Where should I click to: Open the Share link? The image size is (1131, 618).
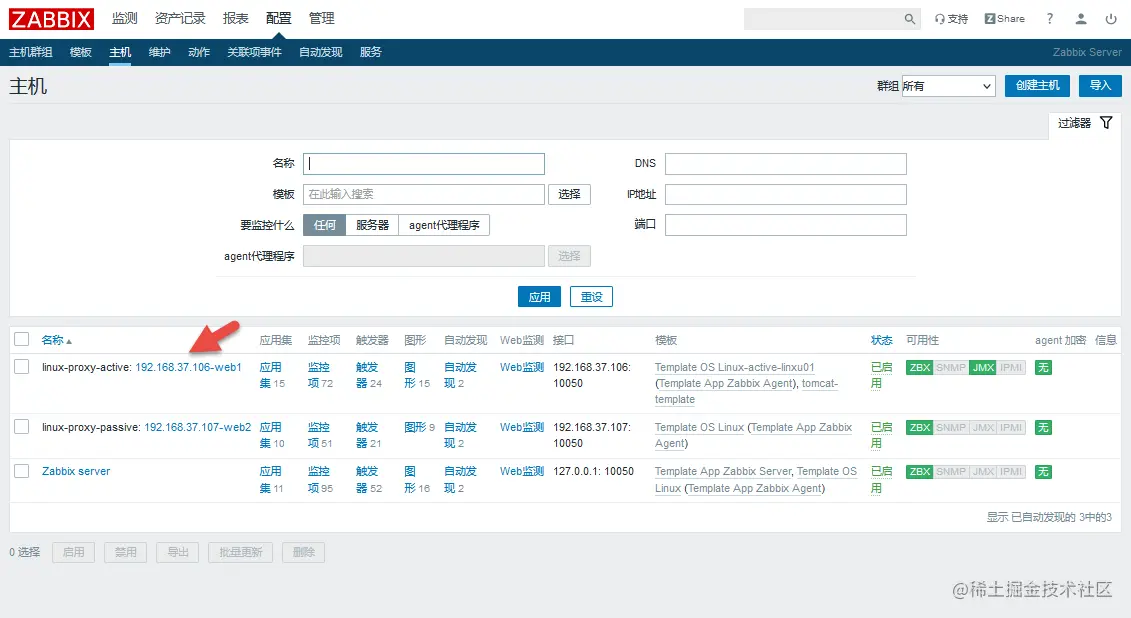coord(1005,19)
